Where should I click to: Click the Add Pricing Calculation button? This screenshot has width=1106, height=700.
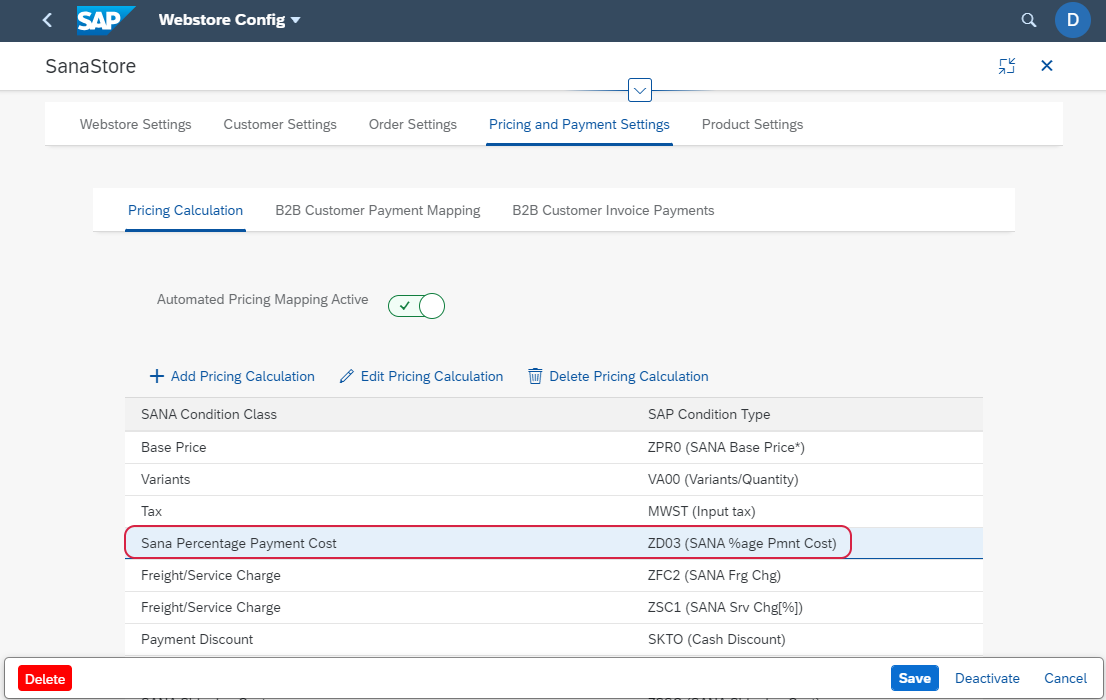pyautogui.click(x=232, y=376)
